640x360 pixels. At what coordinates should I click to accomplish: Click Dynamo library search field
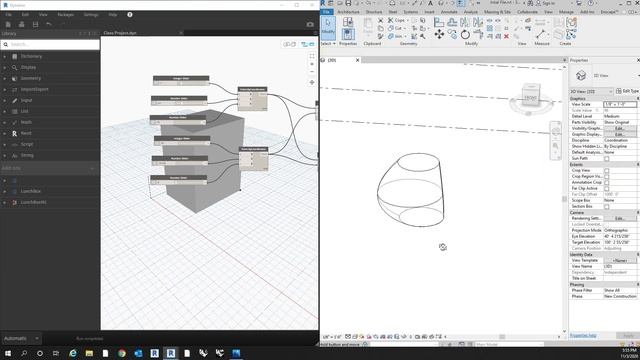50,44
